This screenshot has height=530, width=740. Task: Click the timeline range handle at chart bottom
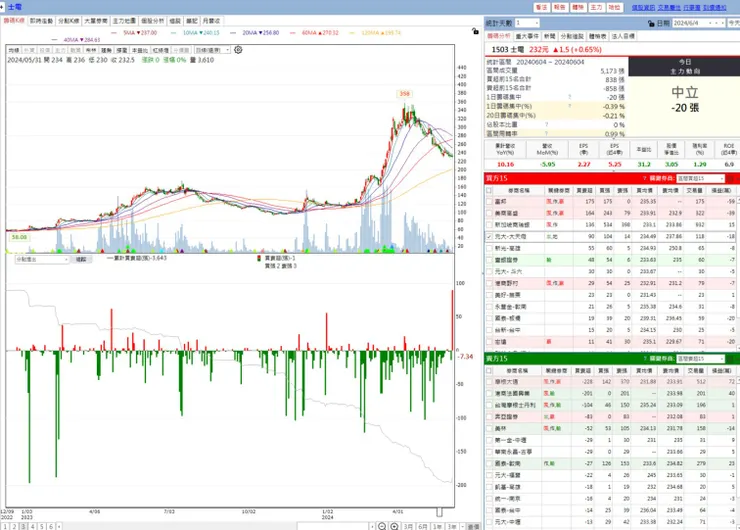[x=439, y=512]
